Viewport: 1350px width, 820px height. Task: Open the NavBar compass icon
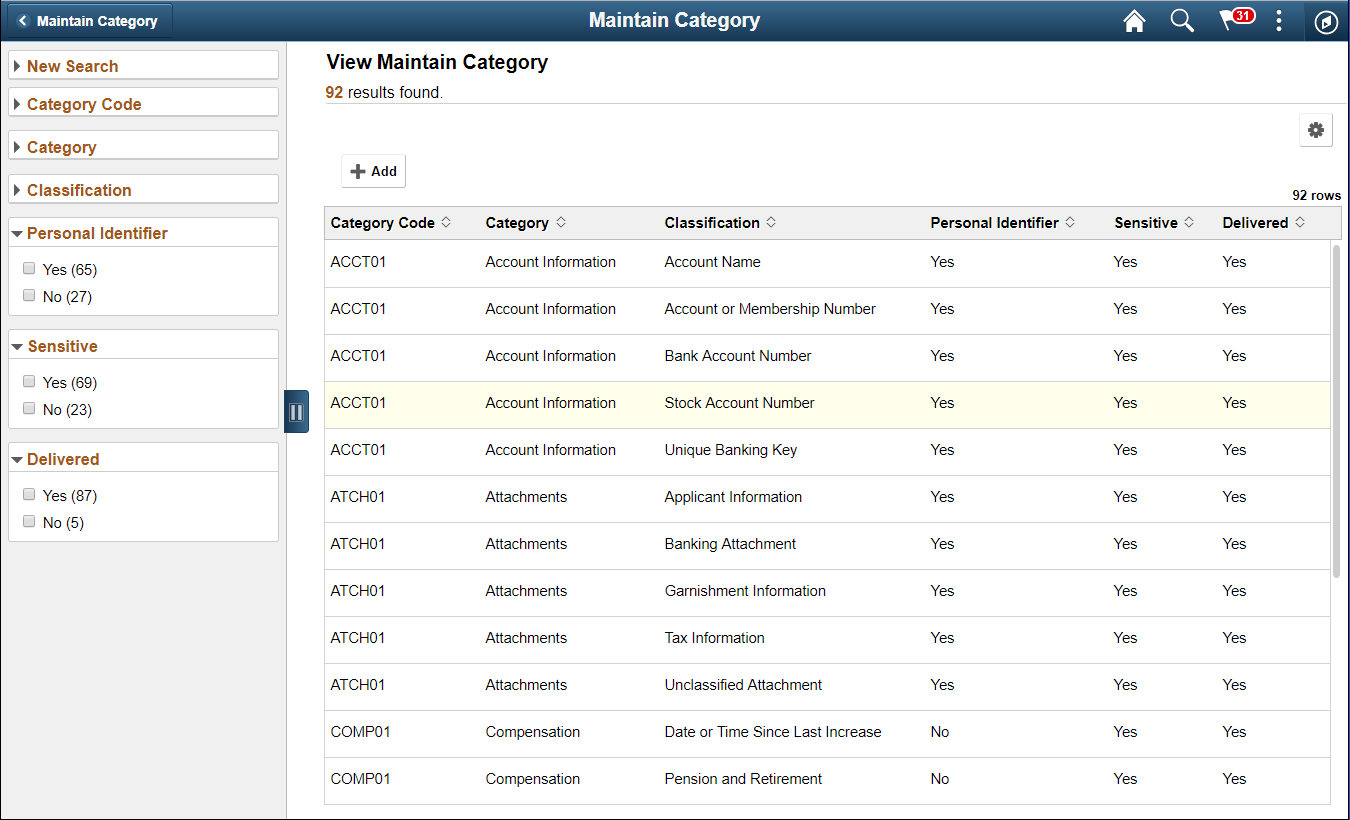1326,21
